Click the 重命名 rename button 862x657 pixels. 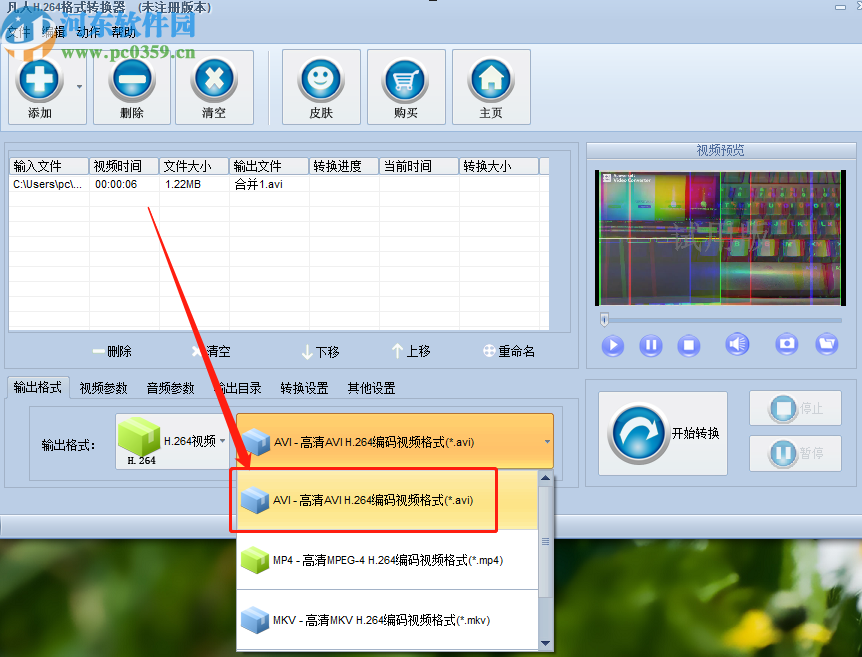coord(509,351)
